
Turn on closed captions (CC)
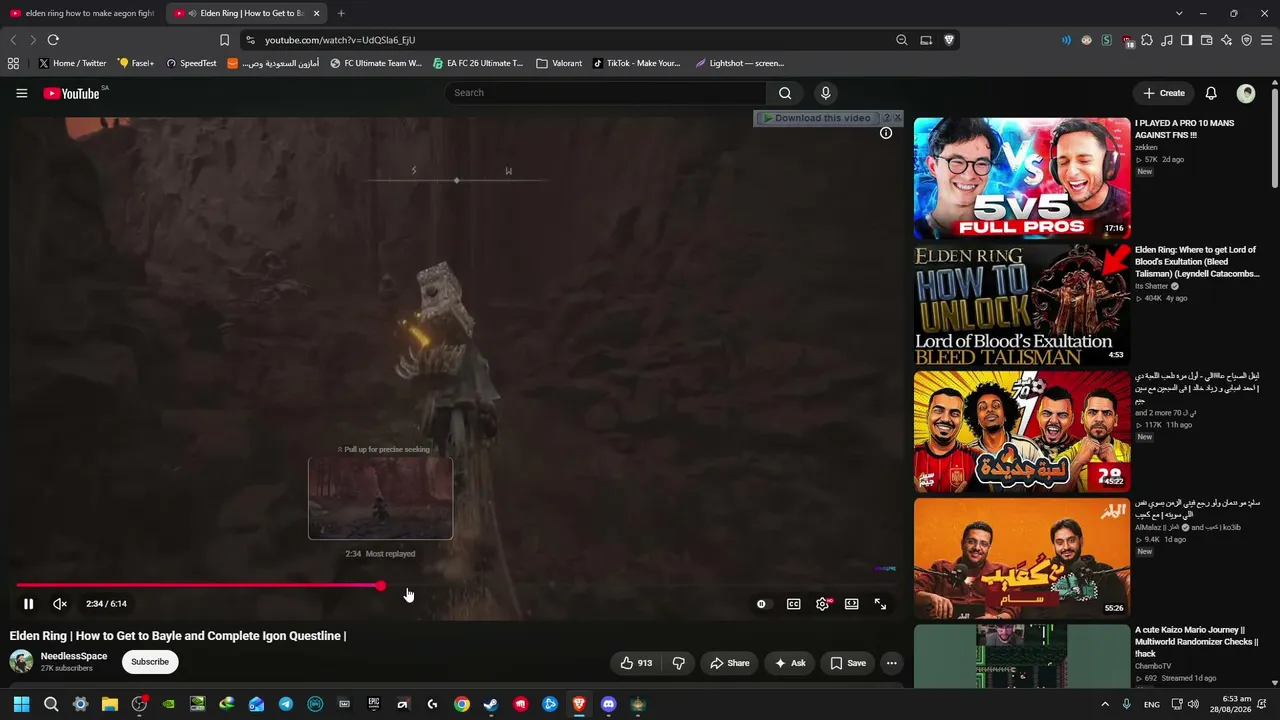point(794,604)
